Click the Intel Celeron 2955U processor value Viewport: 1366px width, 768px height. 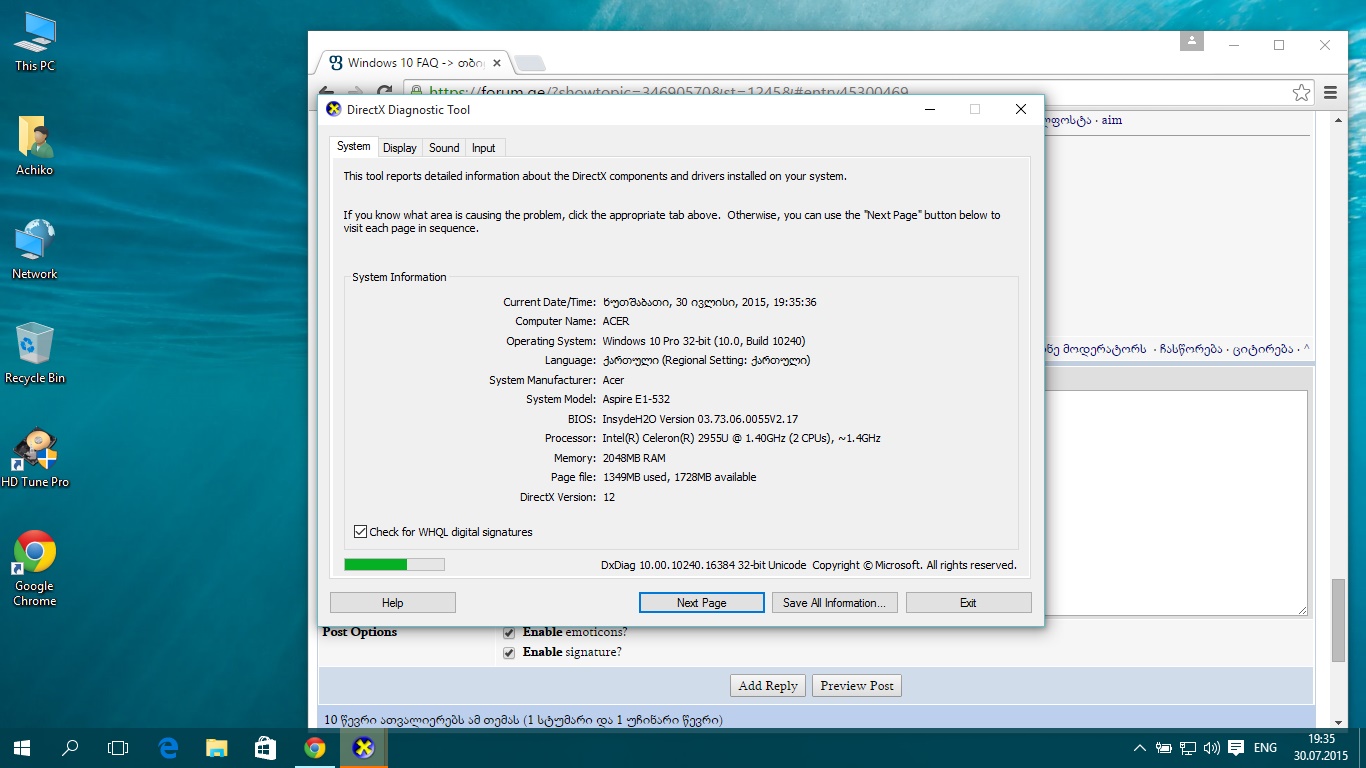point(741,438)
